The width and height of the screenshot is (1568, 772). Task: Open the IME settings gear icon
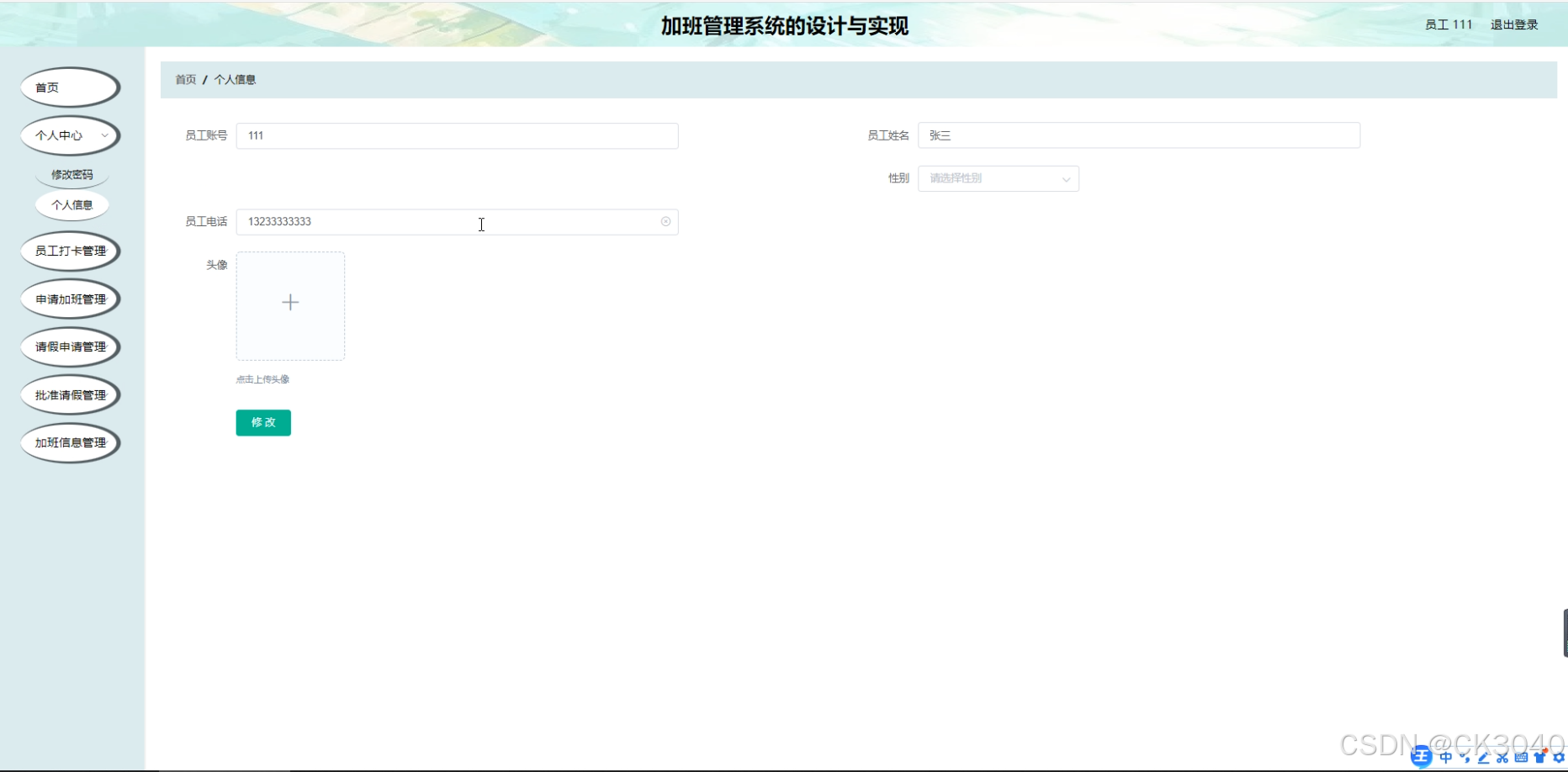(1559, 758)
